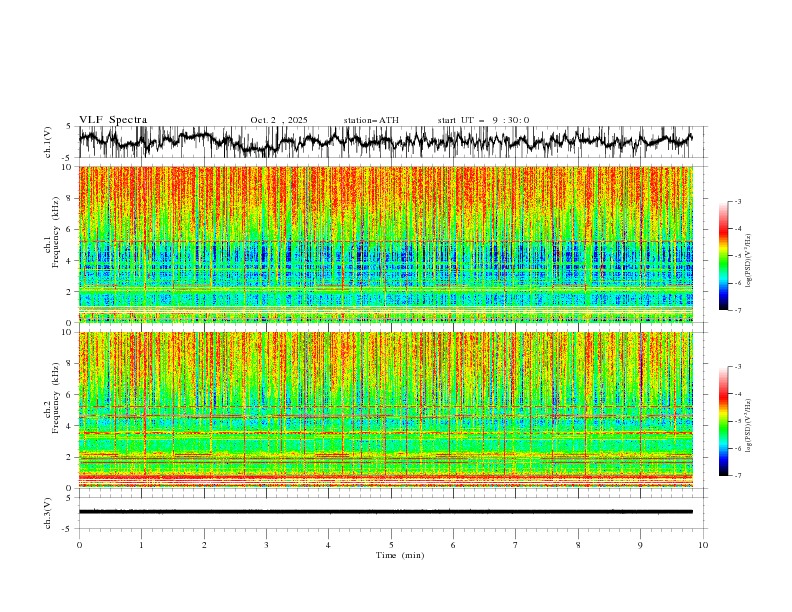
Task: Click time axis tick label "3"
Action: (266, 545)
